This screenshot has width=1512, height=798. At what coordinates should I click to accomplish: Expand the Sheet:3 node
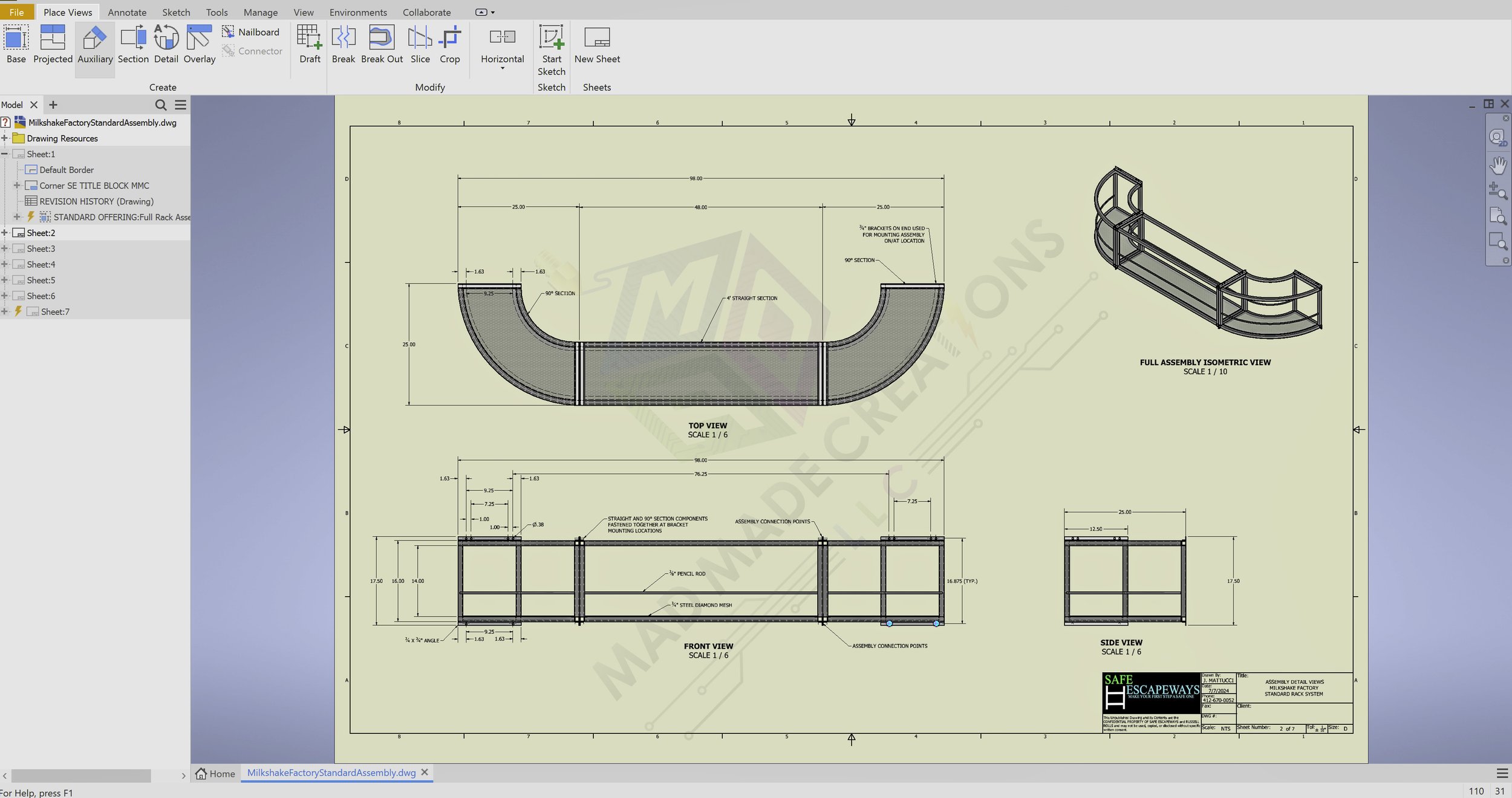click(4, 248)
